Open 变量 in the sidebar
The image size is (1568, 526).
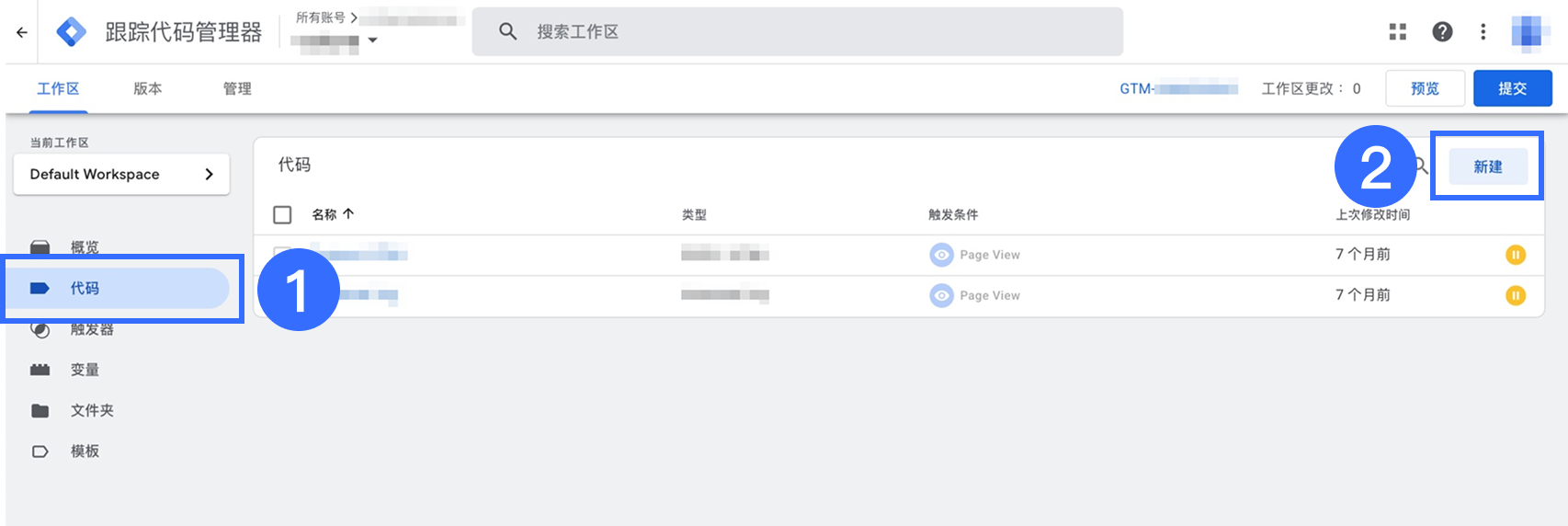tap(85, 370)
